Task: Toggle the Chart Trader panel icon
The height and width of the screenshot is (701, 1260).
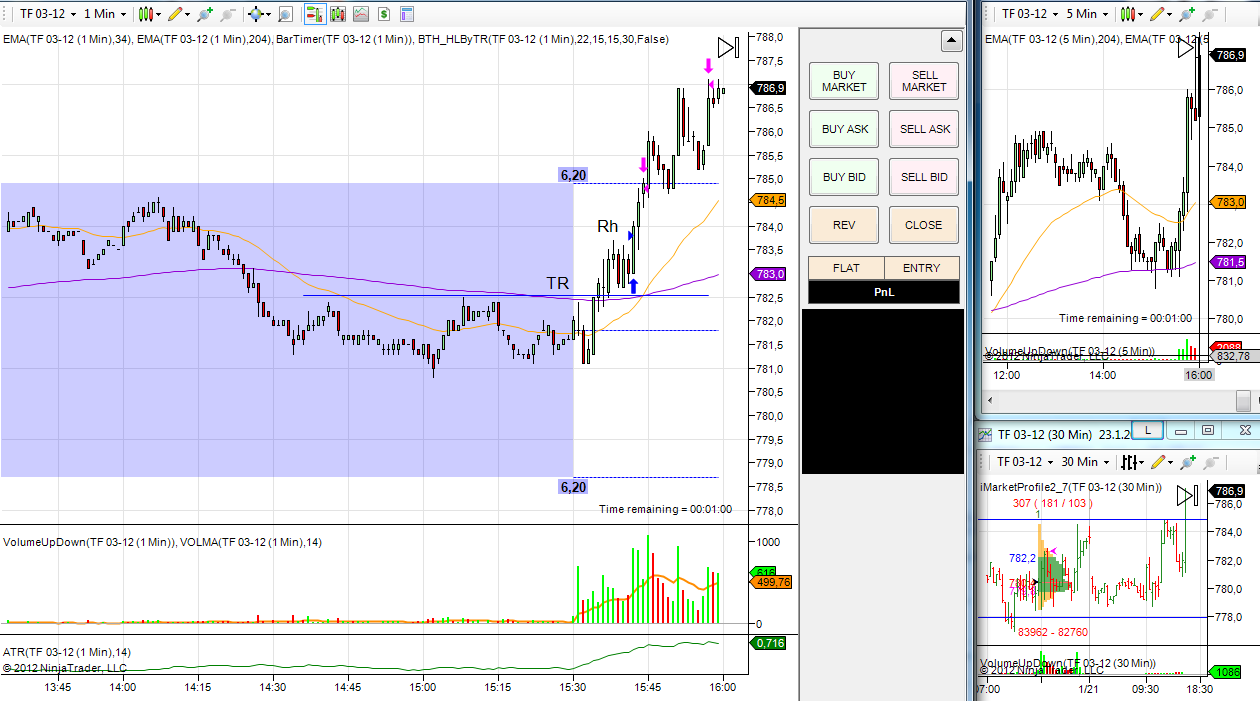Action: click(x=314, y=14)
